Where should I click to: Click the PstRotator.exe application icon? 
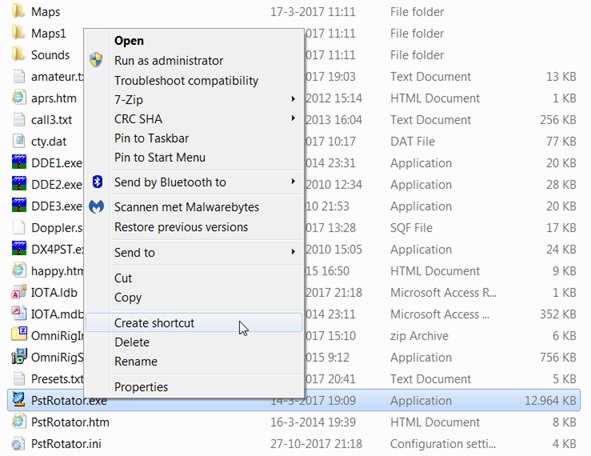point(19,400)
